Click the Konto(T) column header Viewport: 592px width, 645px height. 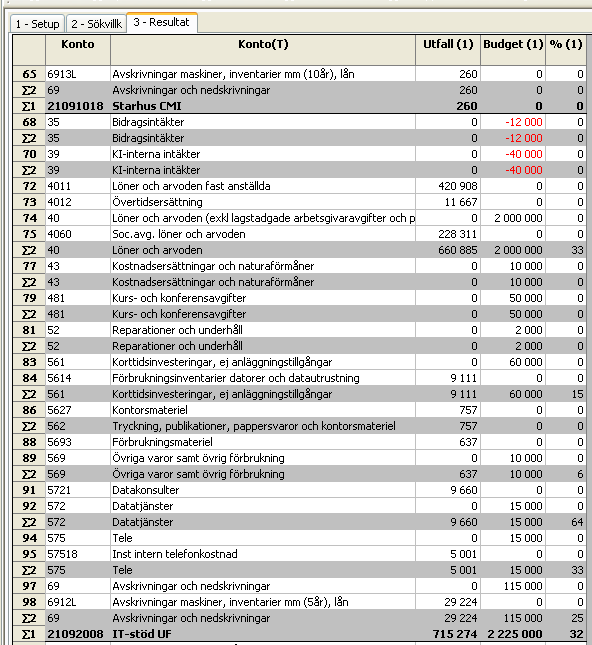pyautogui.click(x=263, y=50)
